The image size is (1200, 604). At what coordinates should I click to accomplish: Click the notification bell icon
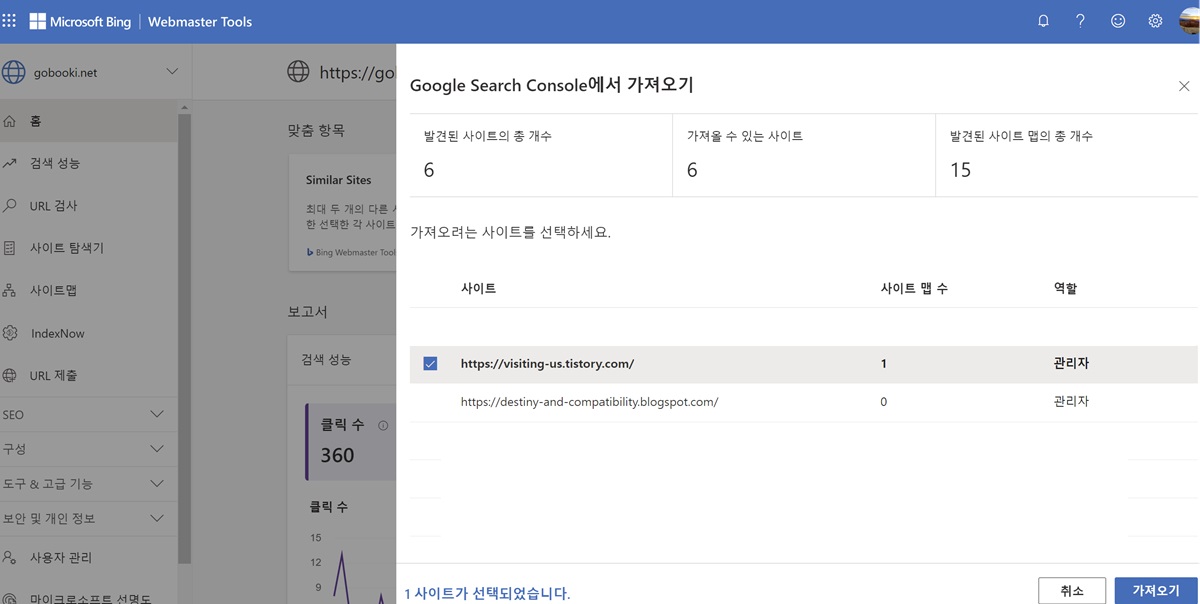click(1043, 20)
